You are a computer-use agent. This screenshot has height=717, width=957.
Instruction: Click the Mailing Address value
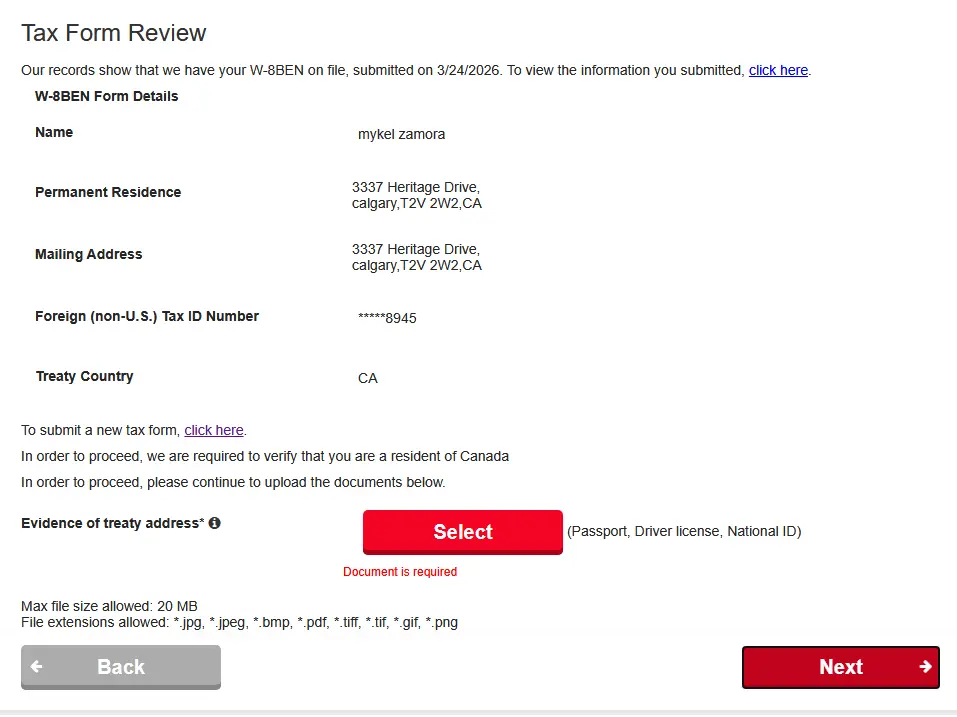[416, 258]
